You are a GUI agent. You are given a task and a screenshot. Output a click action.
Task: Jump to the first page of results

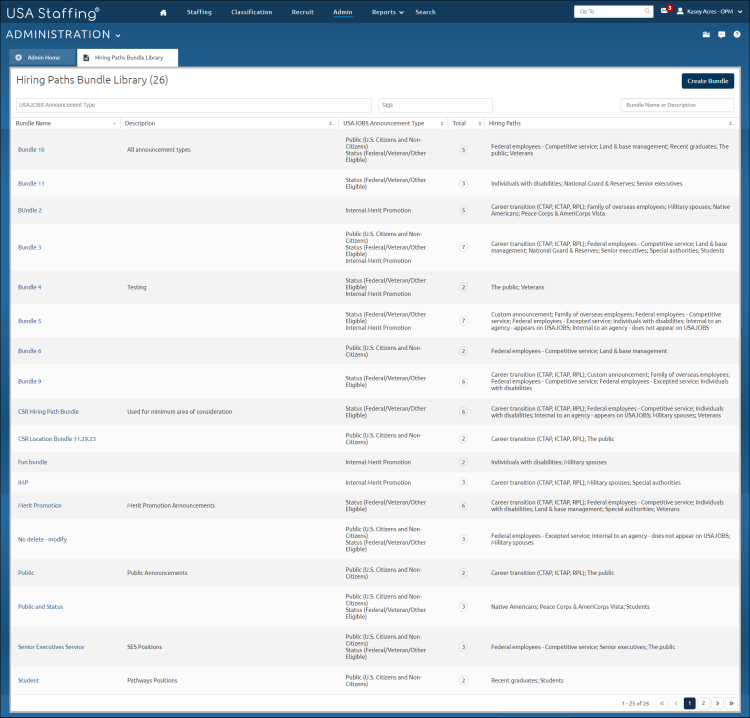tap(662, 703)
